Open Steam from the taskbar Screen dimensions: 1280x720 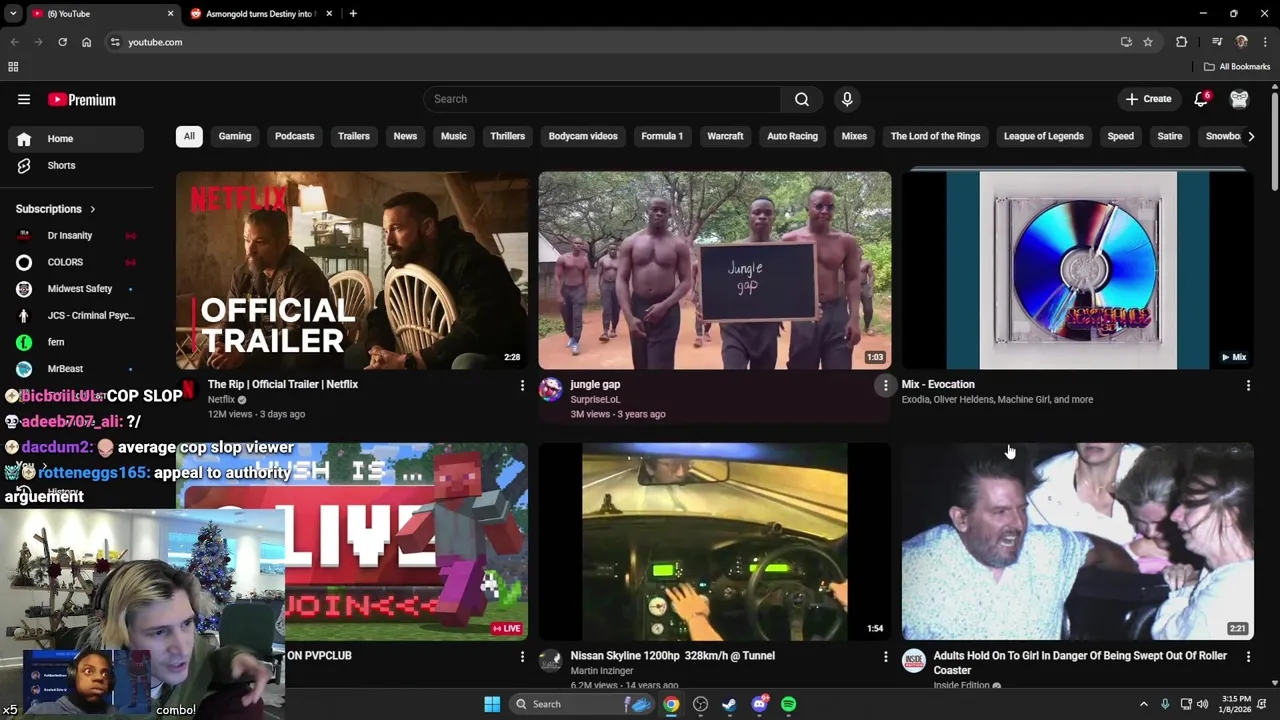(x=730, y=704)
